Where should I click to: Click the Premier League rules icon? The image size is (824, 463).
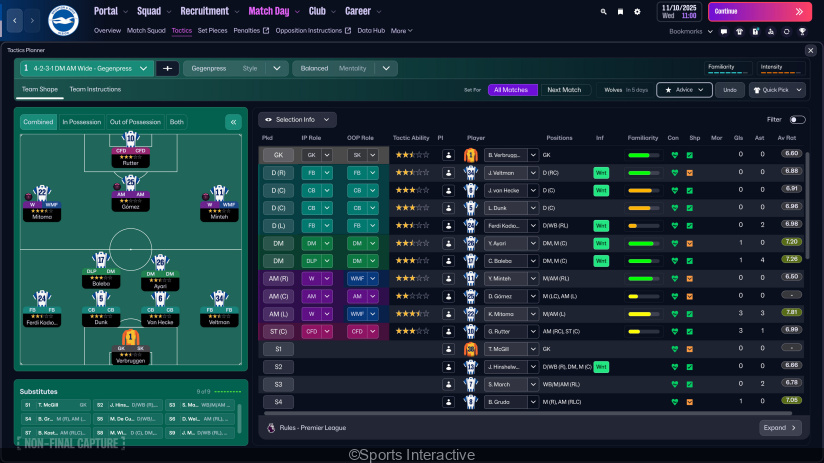[271, 428]
